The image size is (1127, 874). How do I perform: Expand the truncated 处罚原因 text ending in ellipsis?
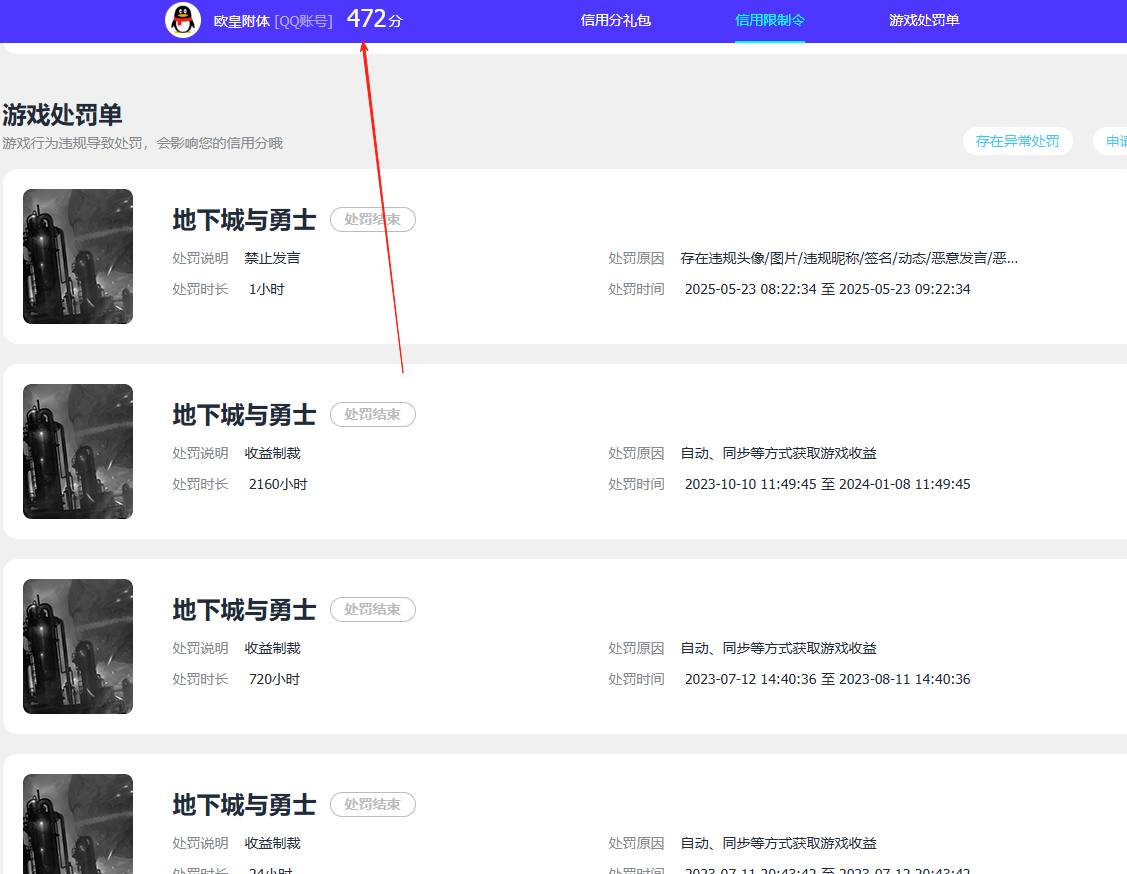tap(850, 258)
